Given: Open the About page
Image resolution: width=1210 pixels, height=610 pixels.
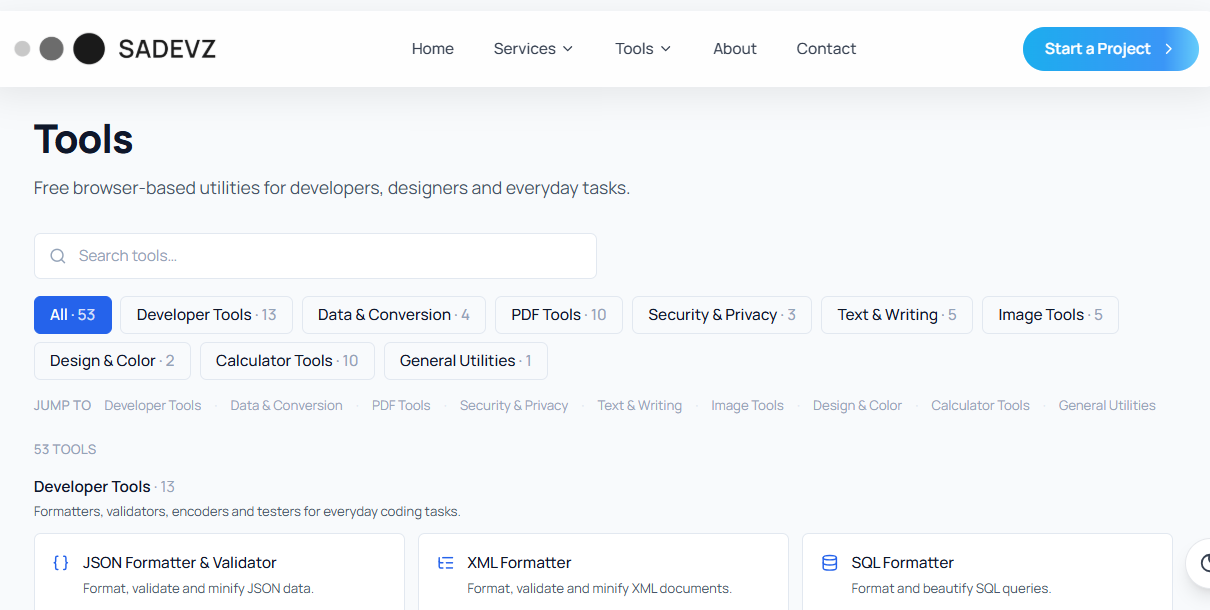Looking at the screenshot, I should click(735, 49).
